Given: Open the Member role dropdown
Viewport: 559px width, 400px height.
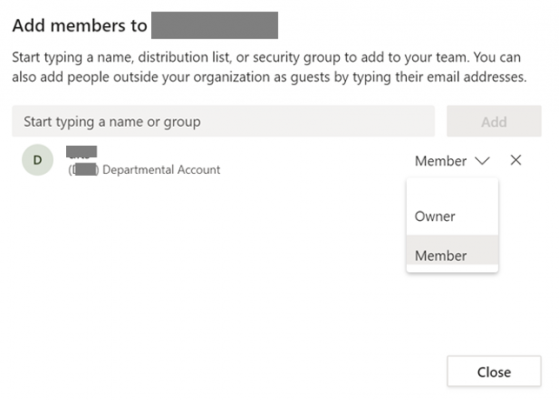Looking at the screenshot, I should [x=452, y=161].
